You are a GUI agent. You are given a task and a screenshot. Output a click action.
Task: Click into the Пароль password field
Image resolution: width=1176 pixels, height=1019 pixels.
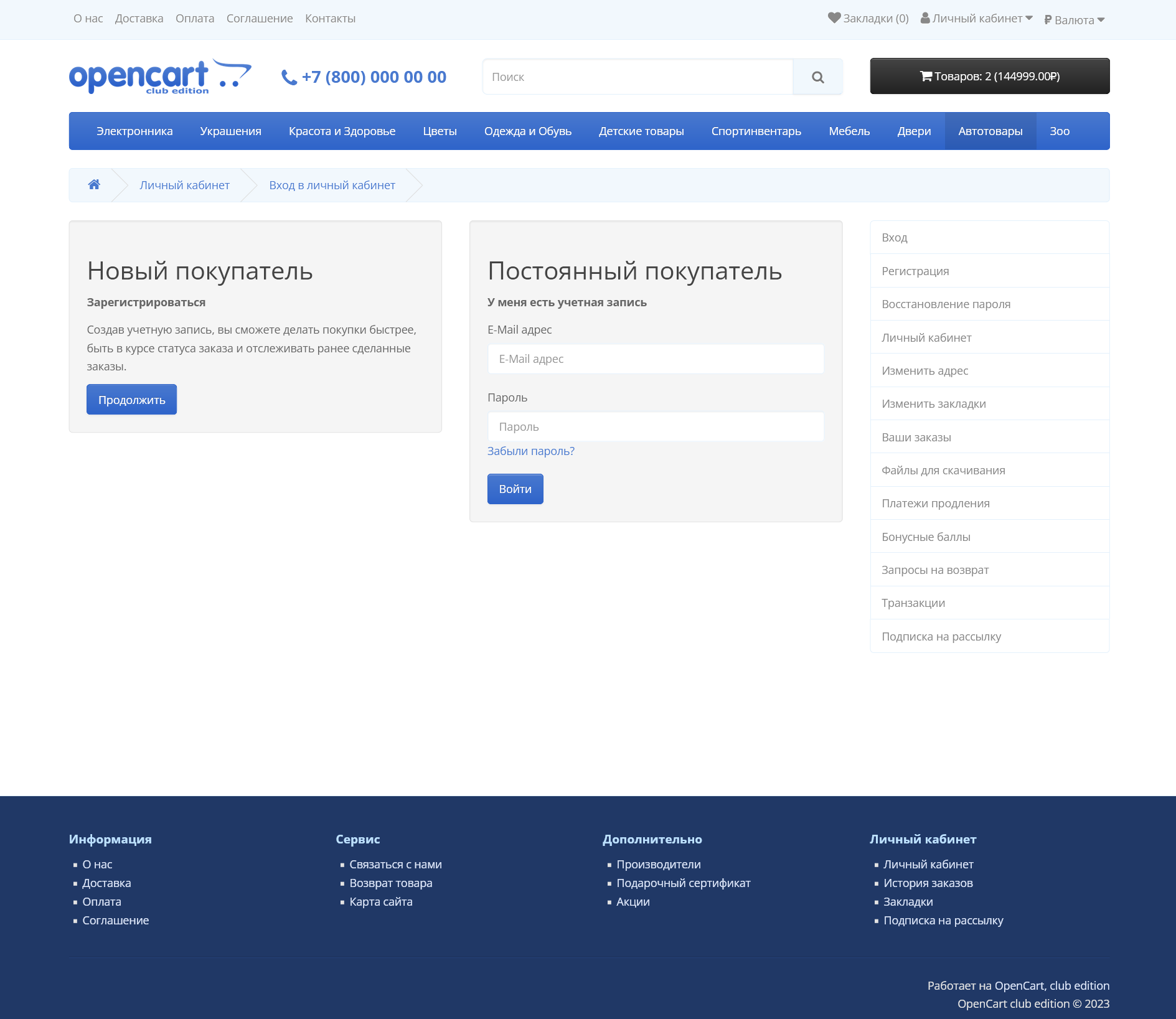[656, 427]
